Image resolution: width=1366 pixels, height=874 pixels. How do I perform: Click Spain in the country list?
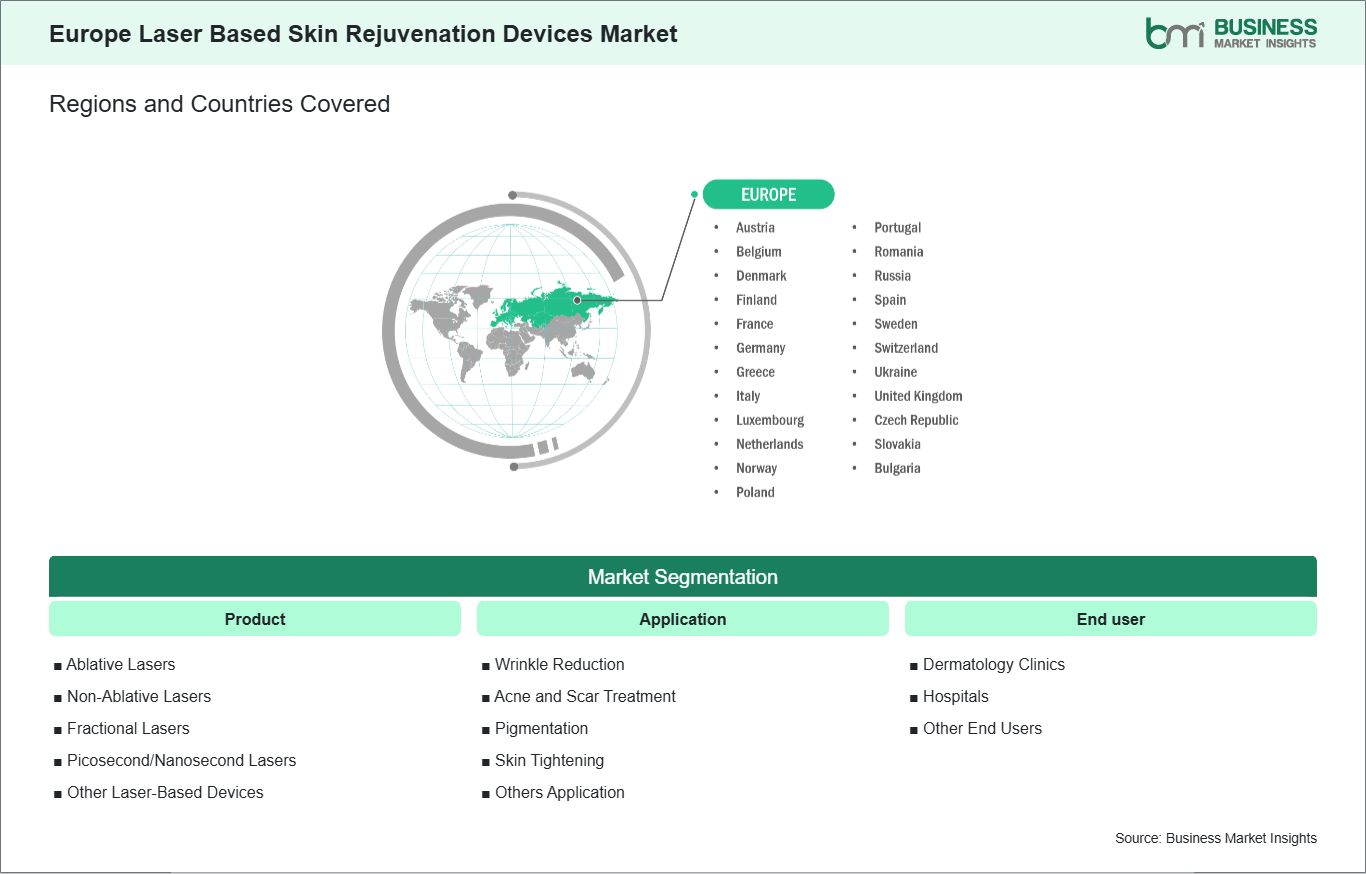pyautogui.click(x=890, y=300)
